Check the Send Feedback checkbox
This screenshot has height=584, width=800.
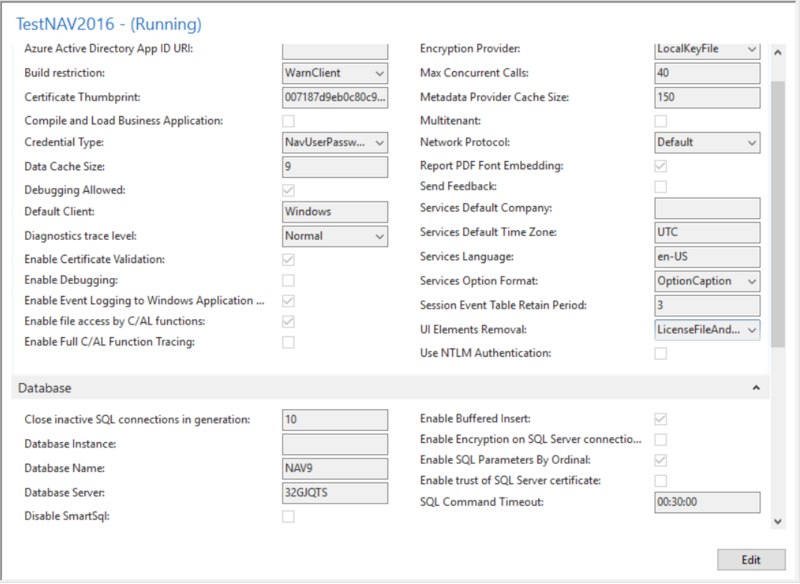click(x=661, y=187)
